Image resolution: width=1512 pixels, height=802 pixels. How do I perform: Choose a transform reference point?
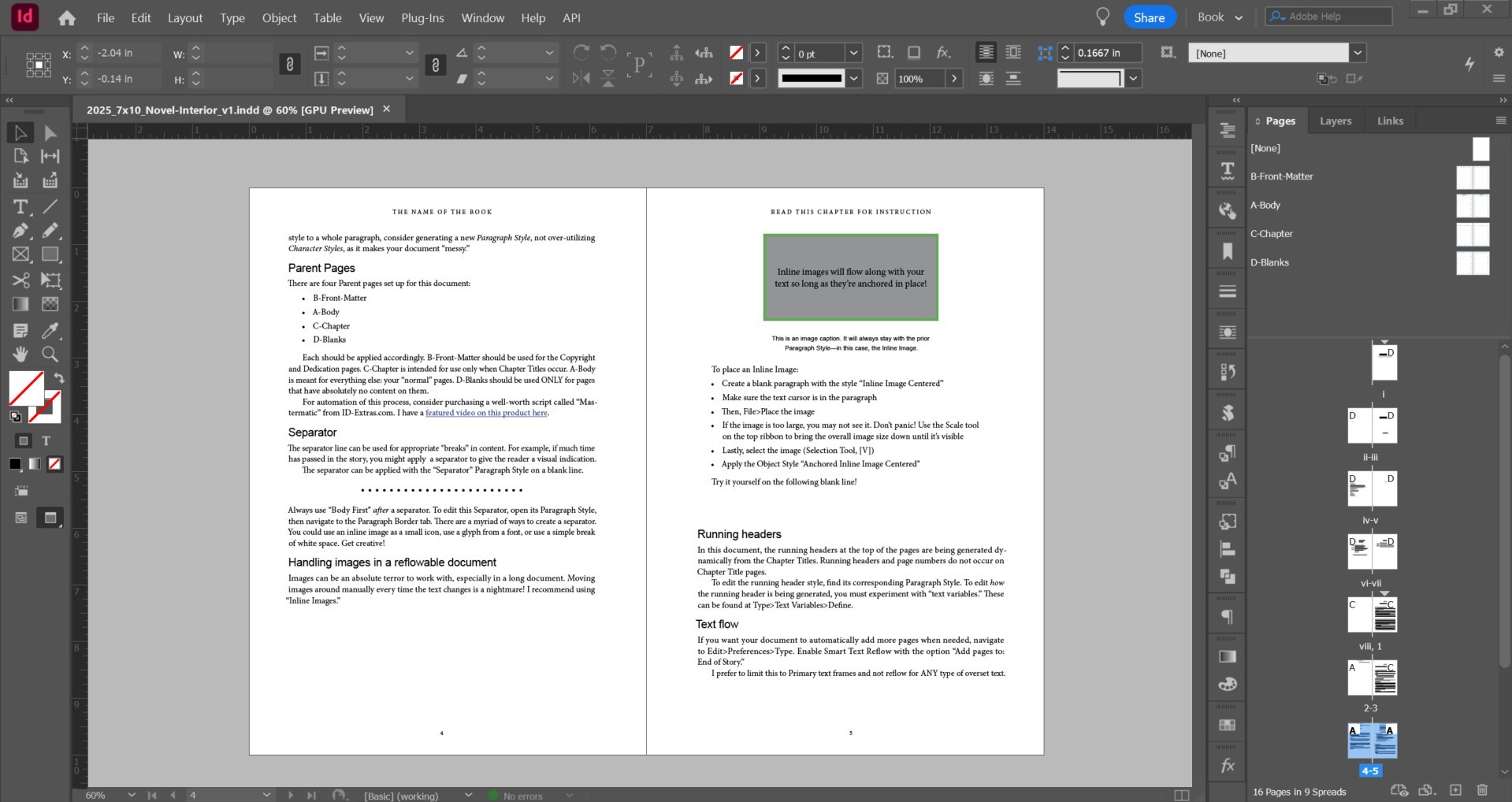click(39, 65)
